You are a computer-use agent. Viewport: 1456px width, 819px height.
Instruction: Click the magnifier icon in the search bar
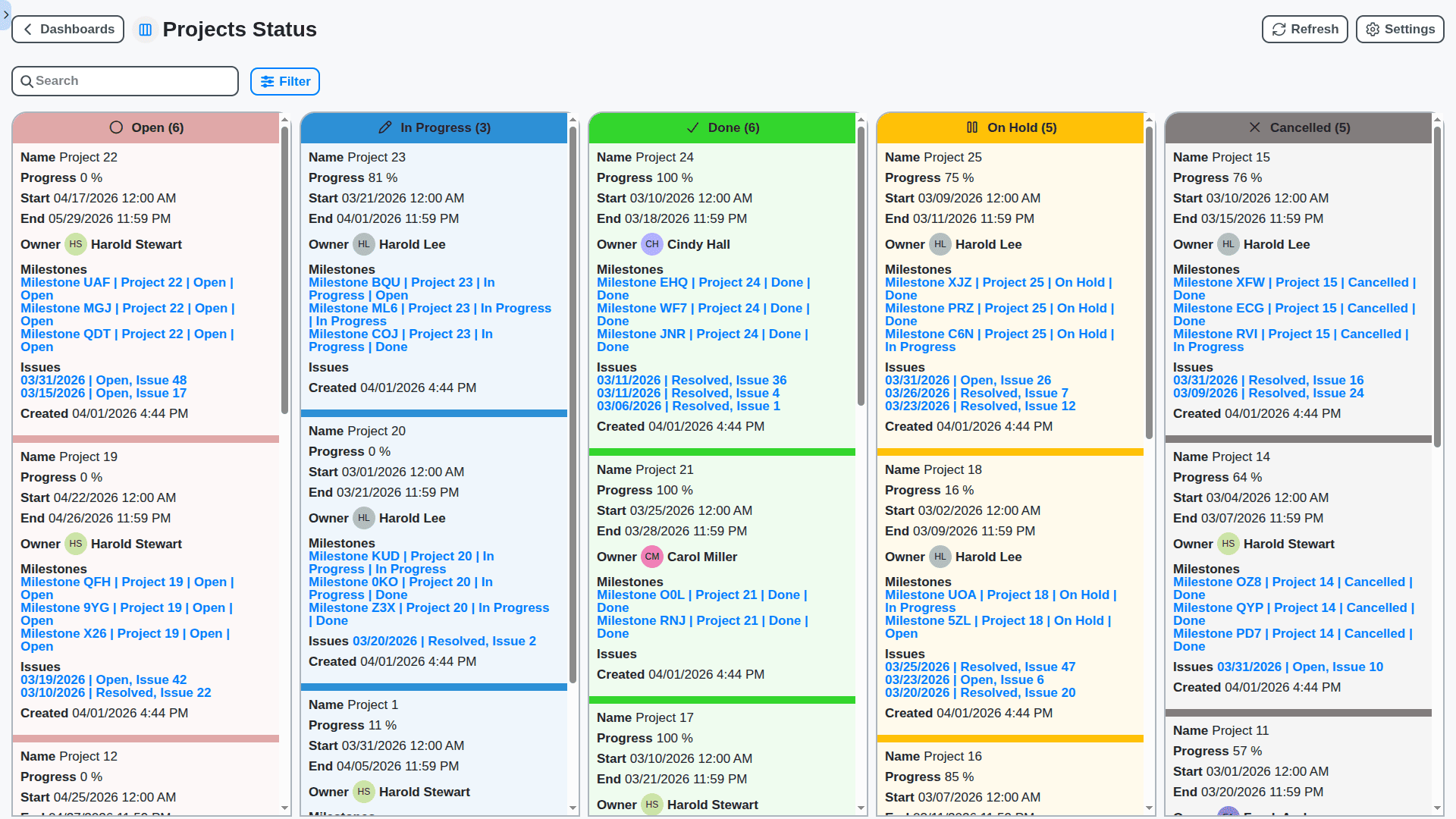[27, 80]
